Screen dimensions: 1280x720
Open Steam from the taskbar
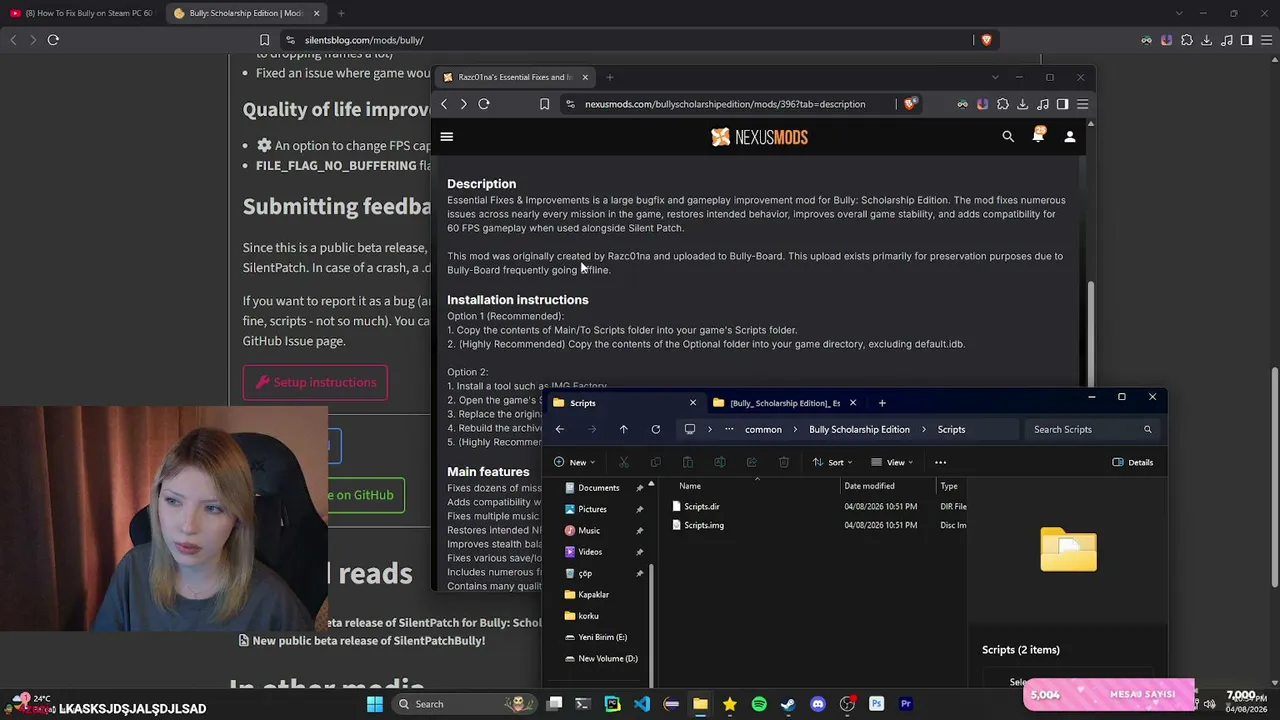[x=788, y=704]
